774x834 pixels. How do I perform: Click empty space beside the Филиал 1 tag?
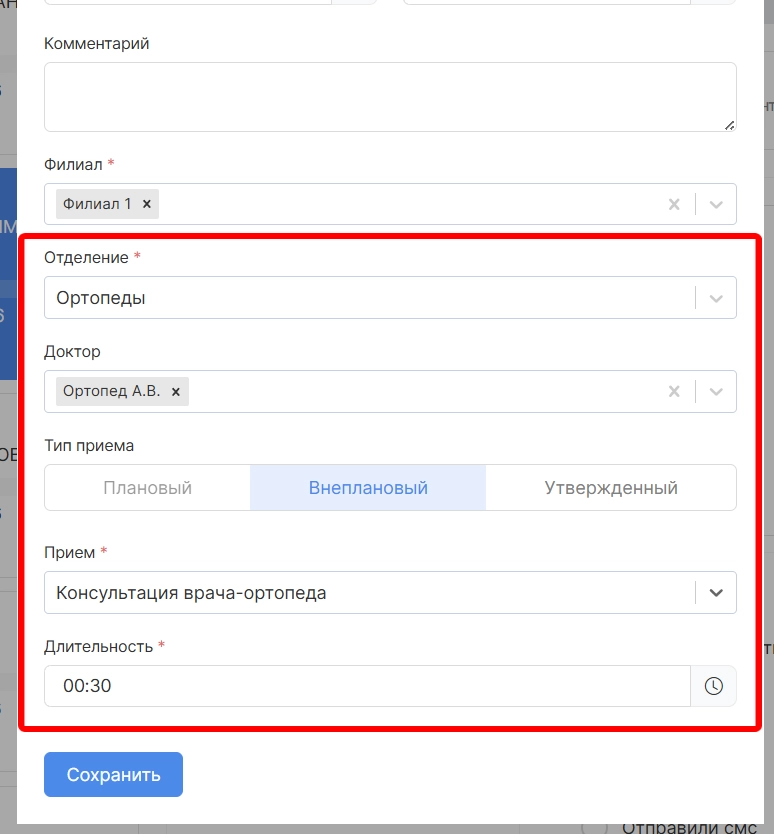click(400, 204)
